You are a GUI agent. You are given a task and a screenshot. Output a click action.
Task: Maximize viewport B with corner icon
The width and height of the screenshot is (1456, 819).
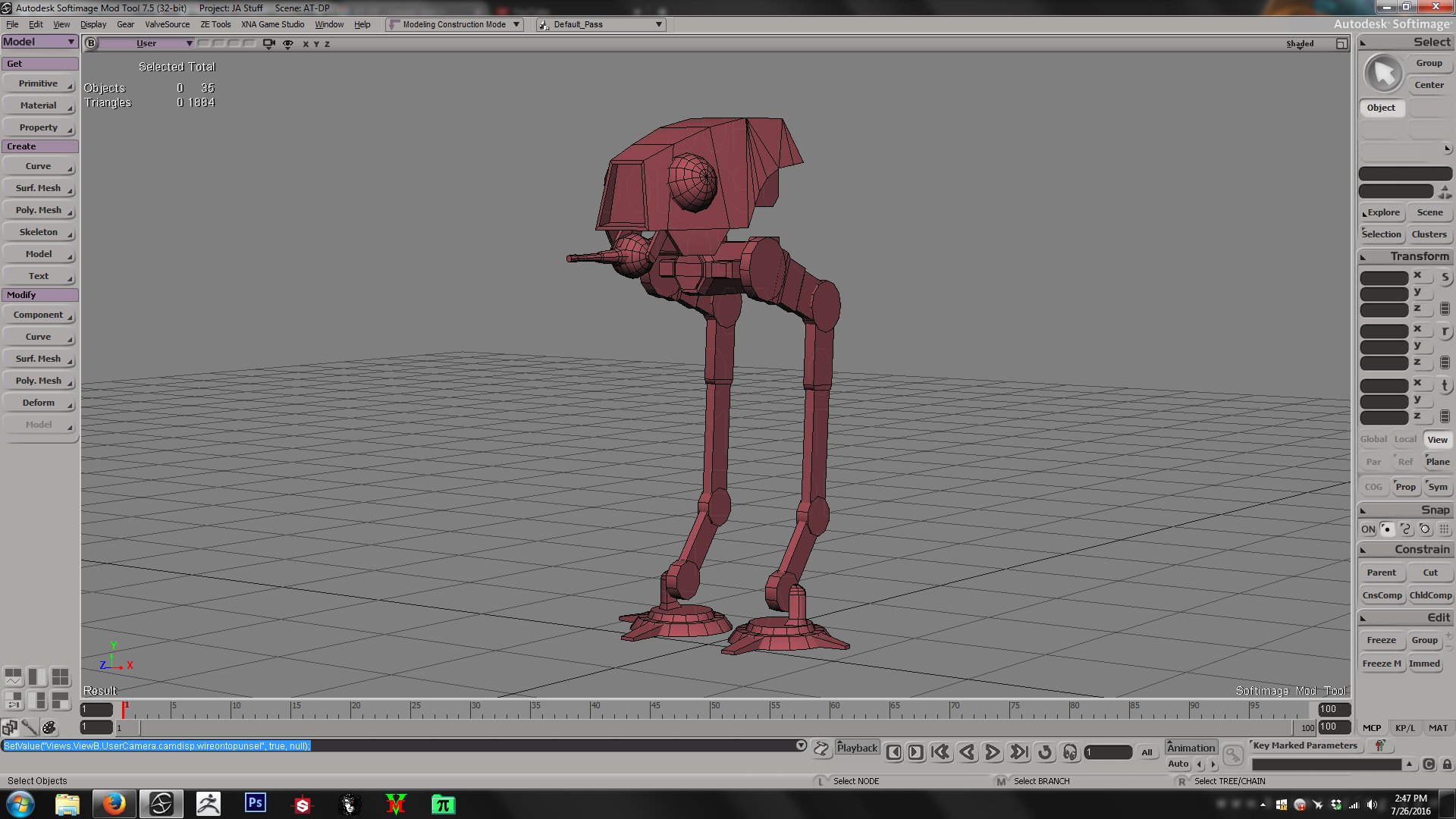pyautogui.click(x=1341, y=43)
